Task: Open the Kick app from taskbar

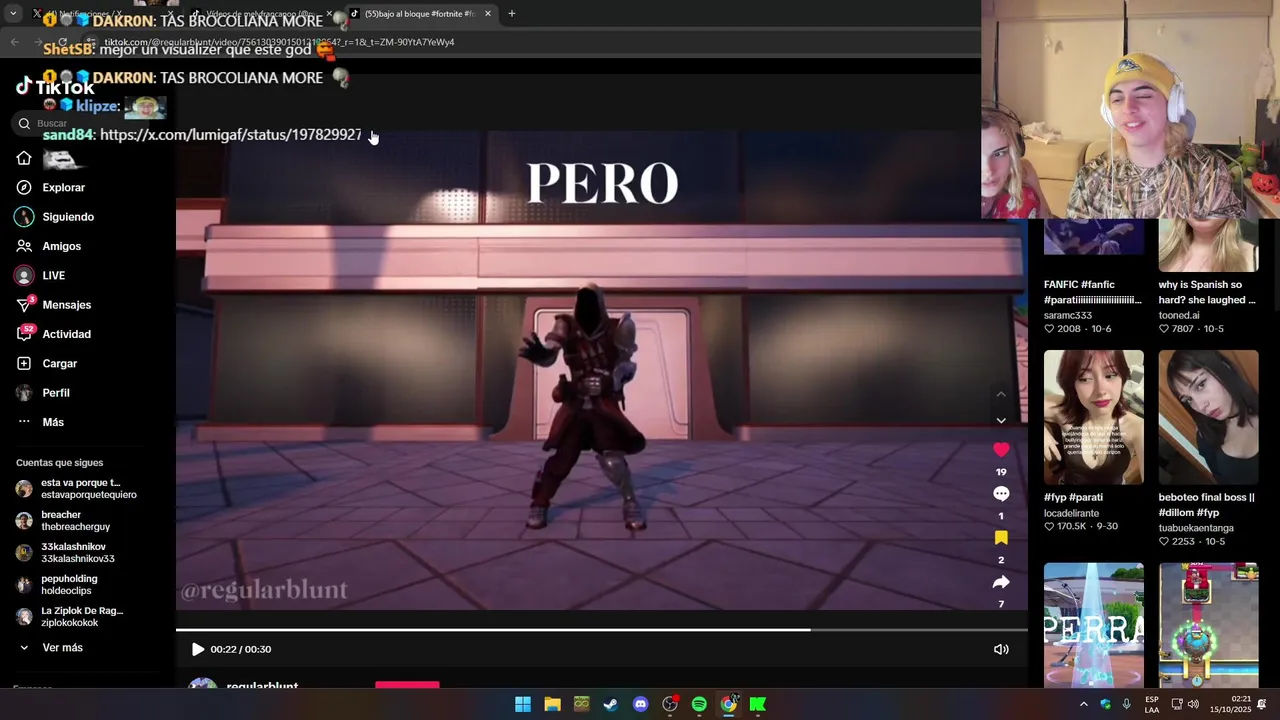Action: [x=758, y=705]
